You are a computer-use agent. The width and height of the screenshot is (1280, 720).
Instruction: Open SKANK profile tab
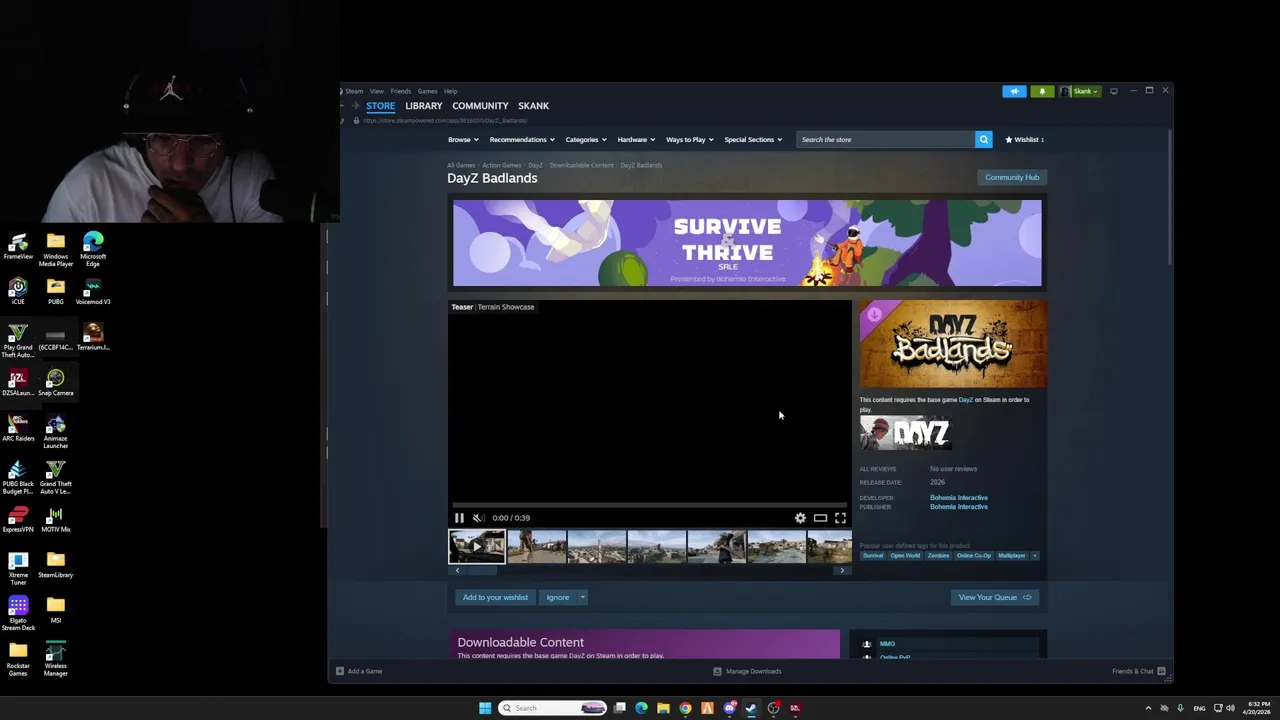533,106
